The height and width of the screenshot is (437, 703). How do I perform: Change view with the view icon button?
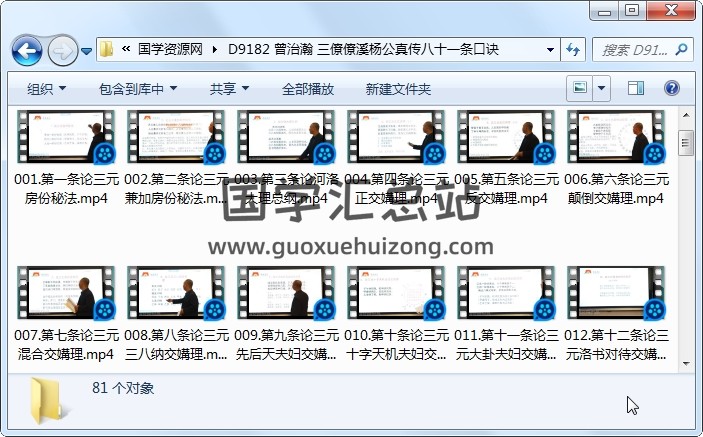[x=580, y=88]
